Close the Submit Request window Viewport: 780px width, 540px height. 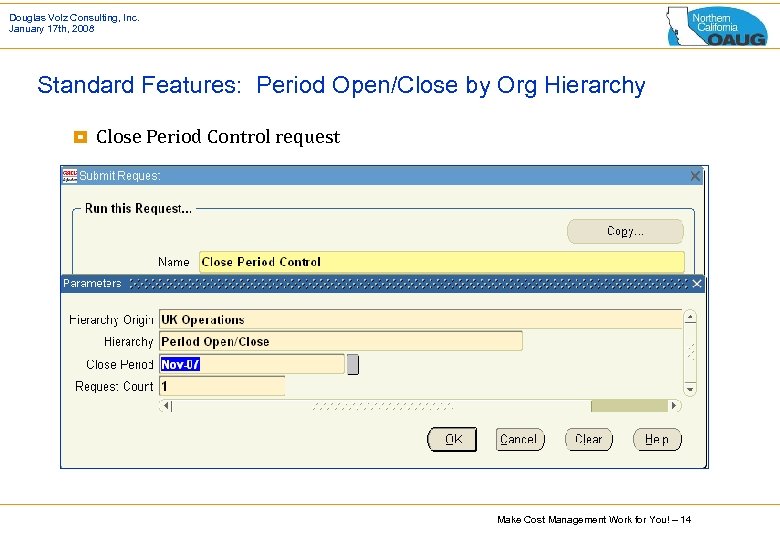[695, 176]
